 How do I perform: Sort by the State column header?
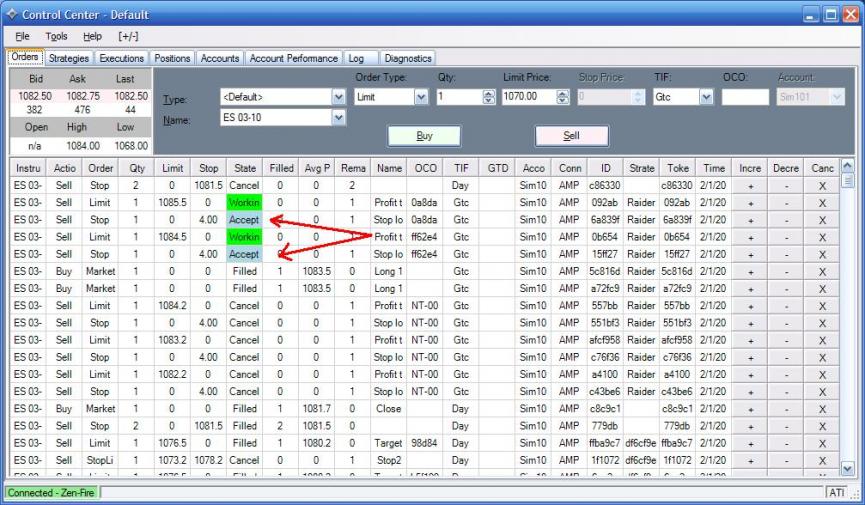coord(244,168)
